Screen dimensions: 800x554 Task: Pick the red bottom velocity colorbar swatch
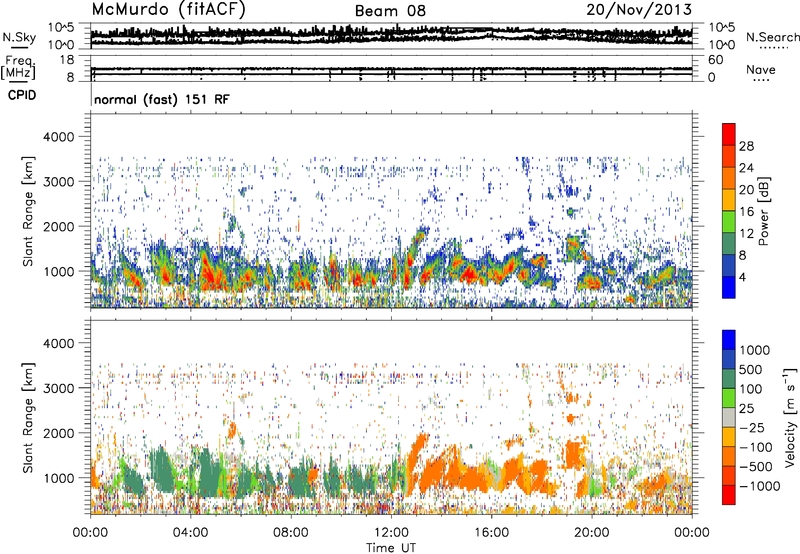729,495
